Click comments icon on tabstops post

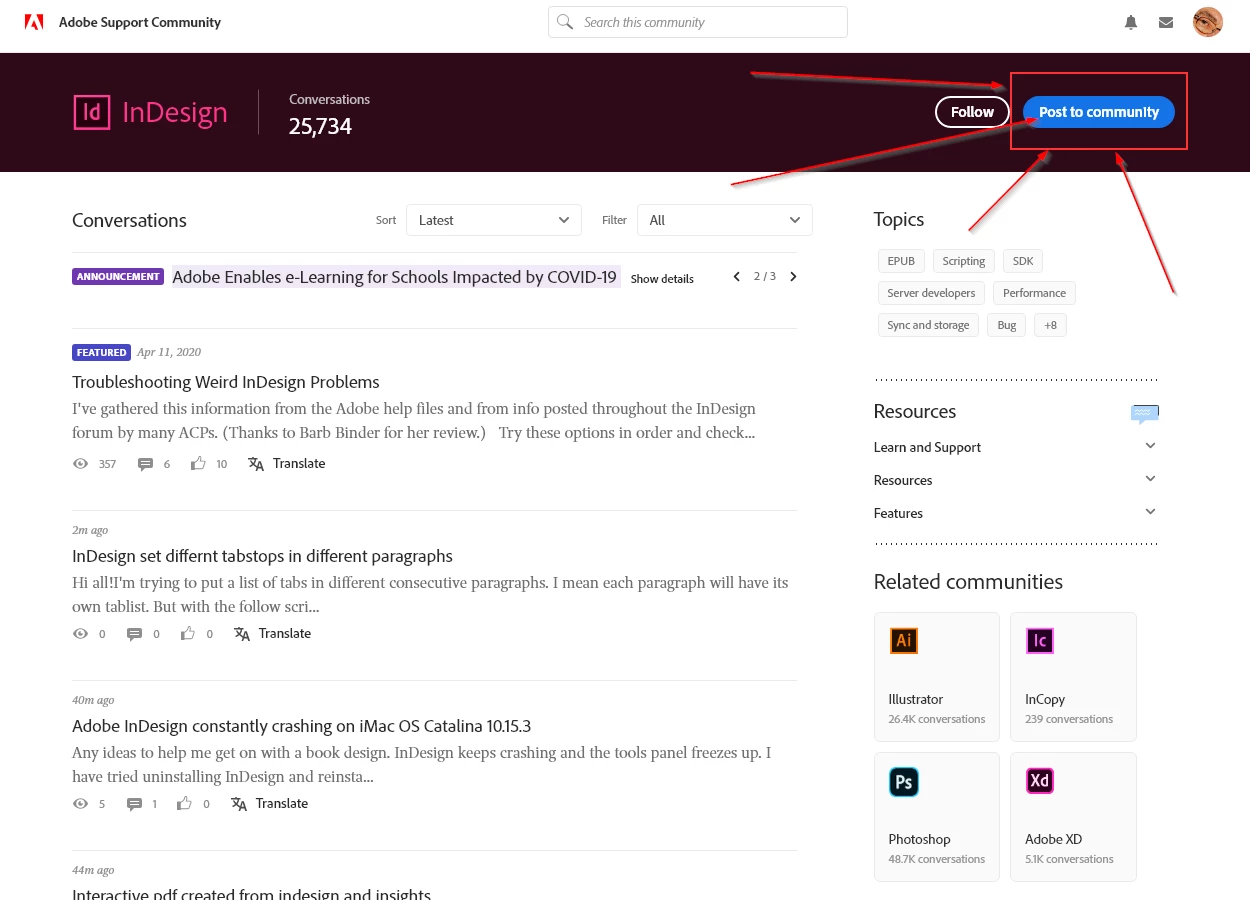tap(135, 634)
